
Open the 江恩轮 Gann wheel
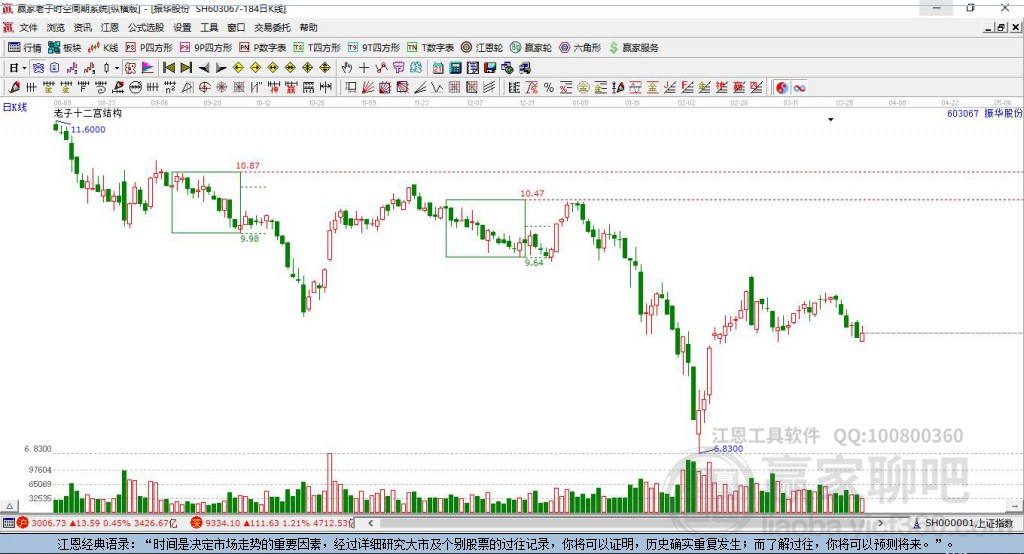(x=482, y=47)
